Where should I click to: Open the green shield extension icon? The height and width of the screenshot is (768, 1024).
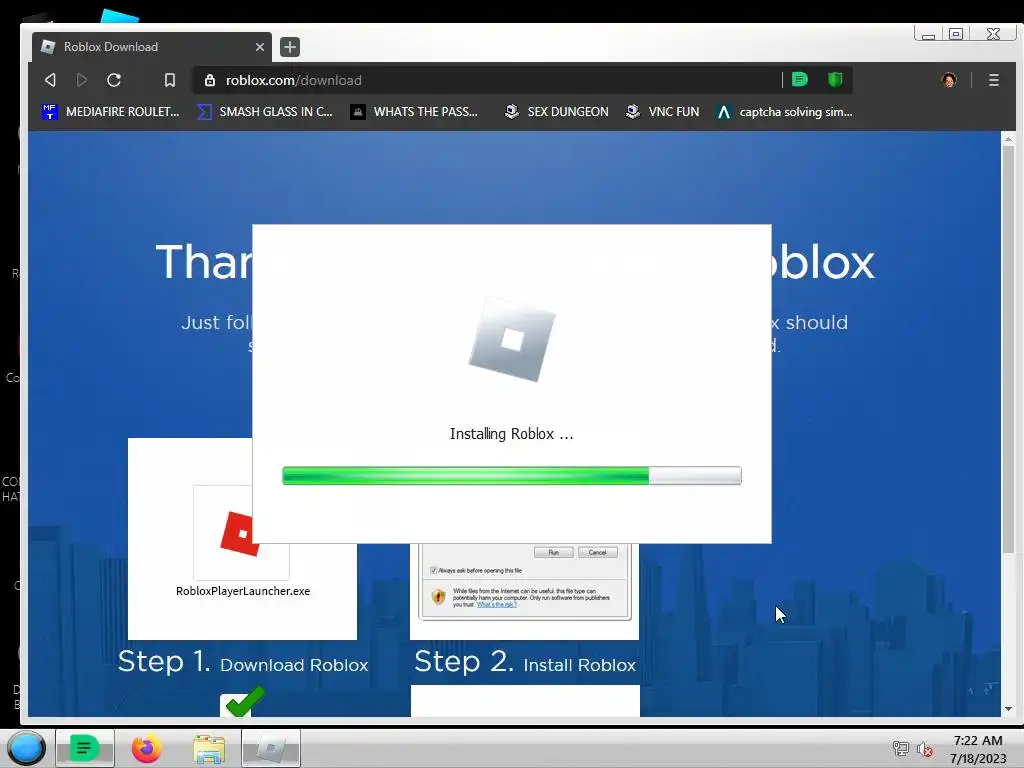pyautogui.click(x=835, y=80)
